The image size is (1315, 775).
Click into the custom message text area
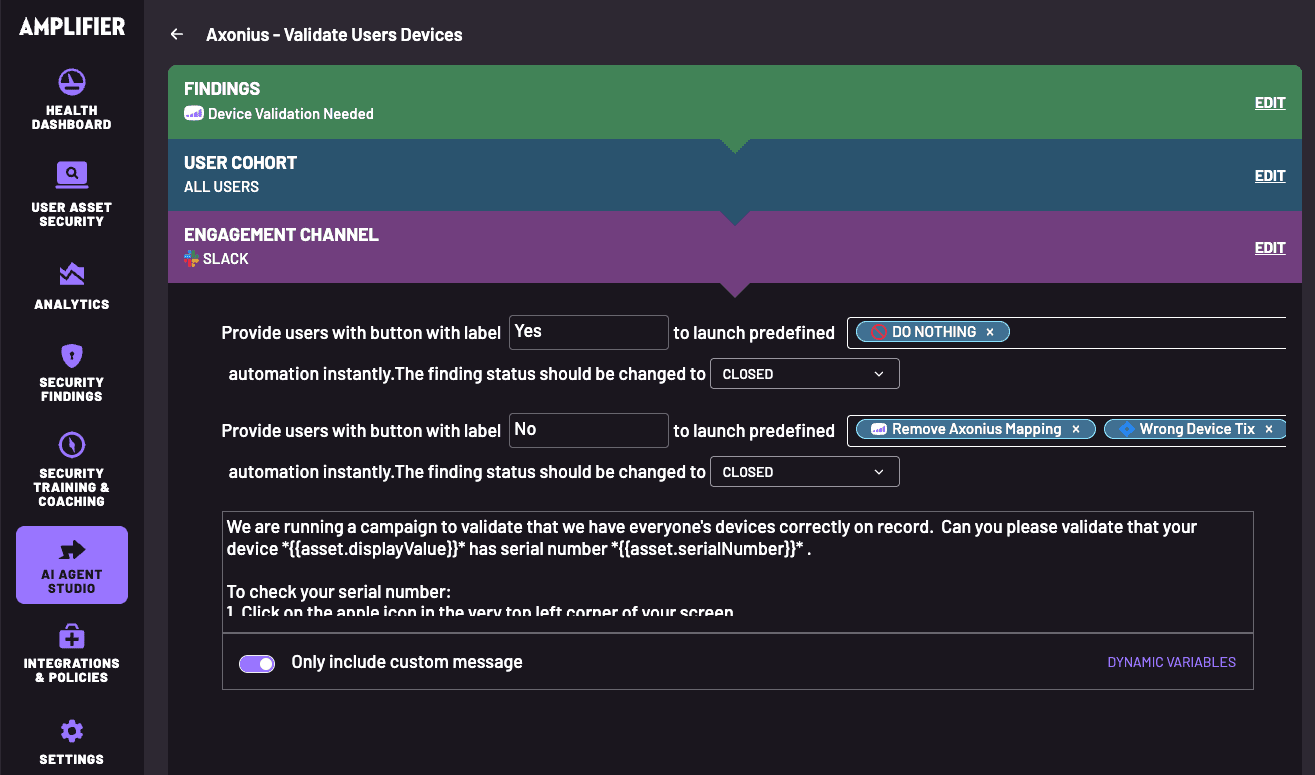[738, 571]
